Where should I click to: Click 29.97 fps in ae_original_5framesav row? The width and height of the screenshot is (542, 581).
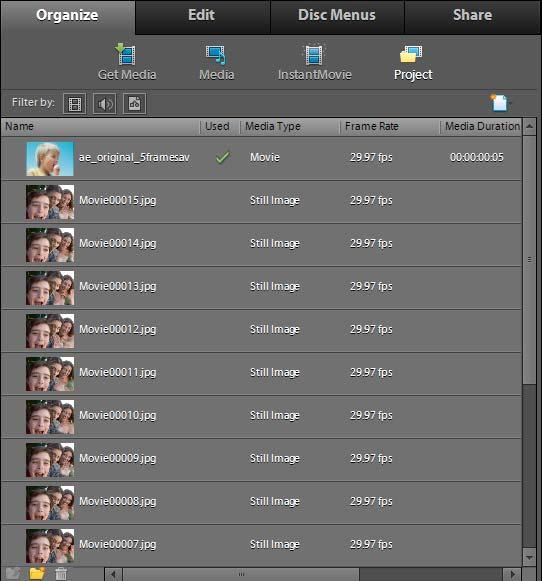point(371,157)
